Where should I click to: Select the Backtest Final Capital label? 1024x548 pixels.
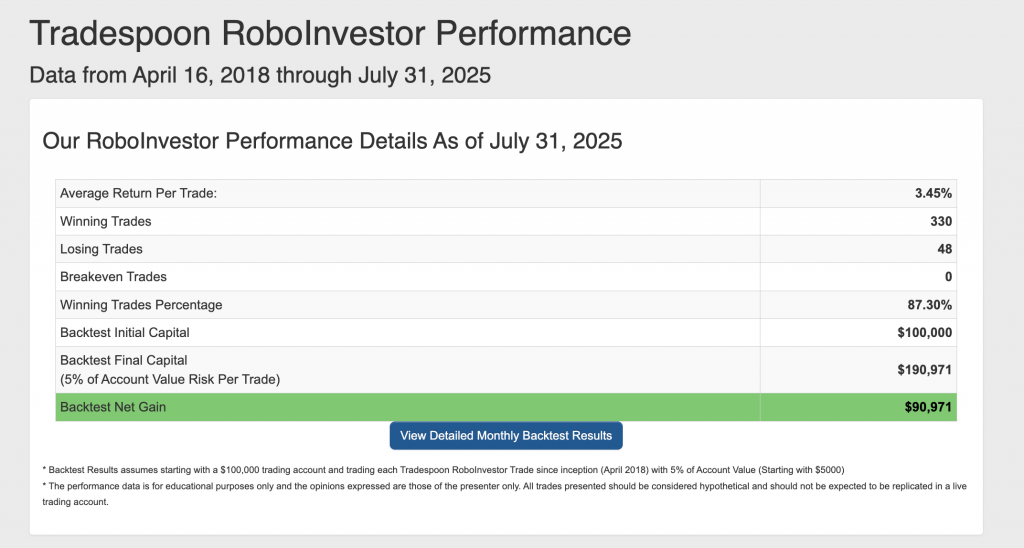[124, 361]
